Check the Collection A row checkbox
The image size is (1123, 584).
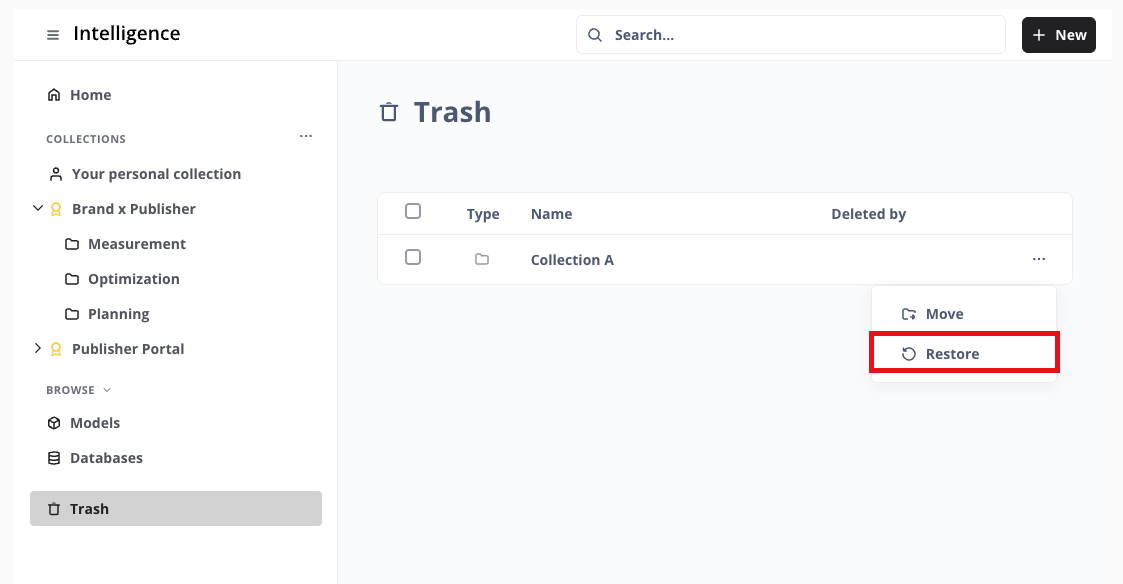point(413,257)
